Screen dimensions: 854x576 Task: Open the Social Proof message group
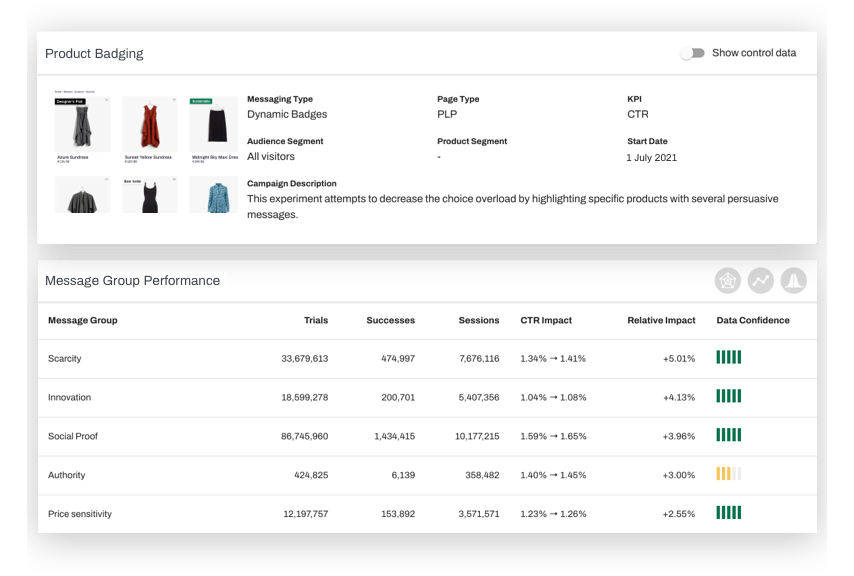click(x=73, y=436)
